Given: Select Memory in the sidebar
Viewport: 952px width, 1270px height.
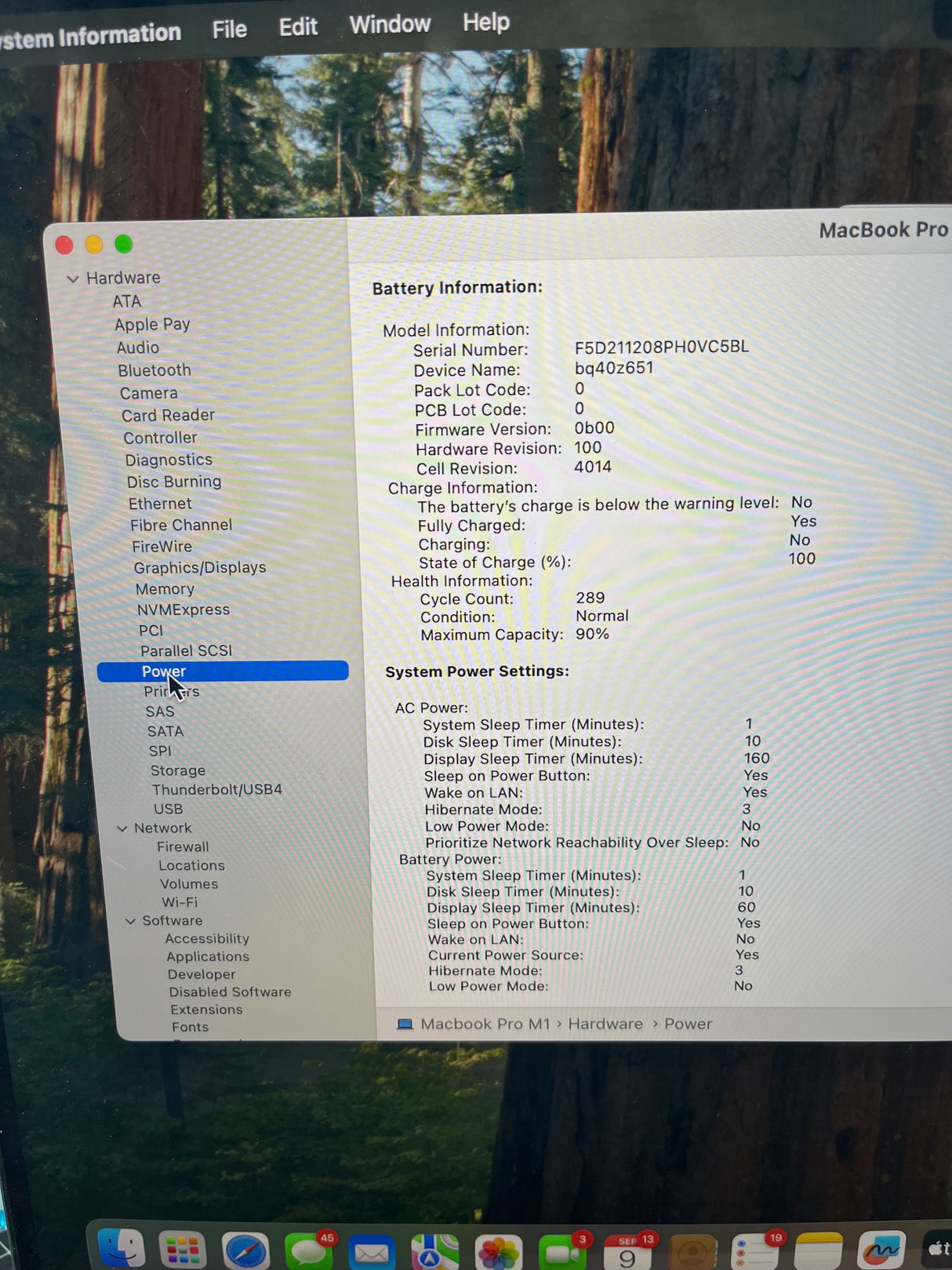Looking at the screenshot, I should pyautogui.click(x=165, y=589).
